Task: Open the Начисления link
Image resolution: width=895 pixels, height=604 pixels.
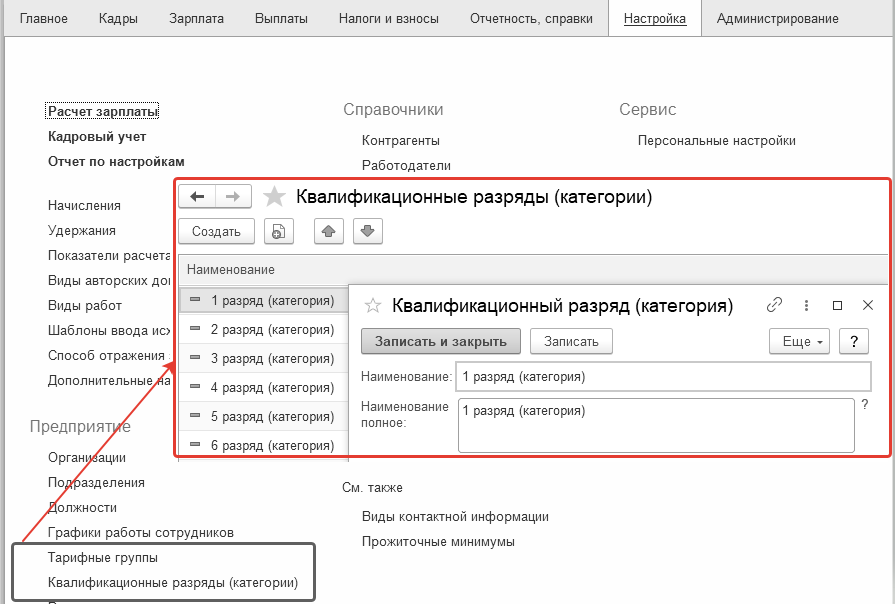Action: tap(84, 206)
